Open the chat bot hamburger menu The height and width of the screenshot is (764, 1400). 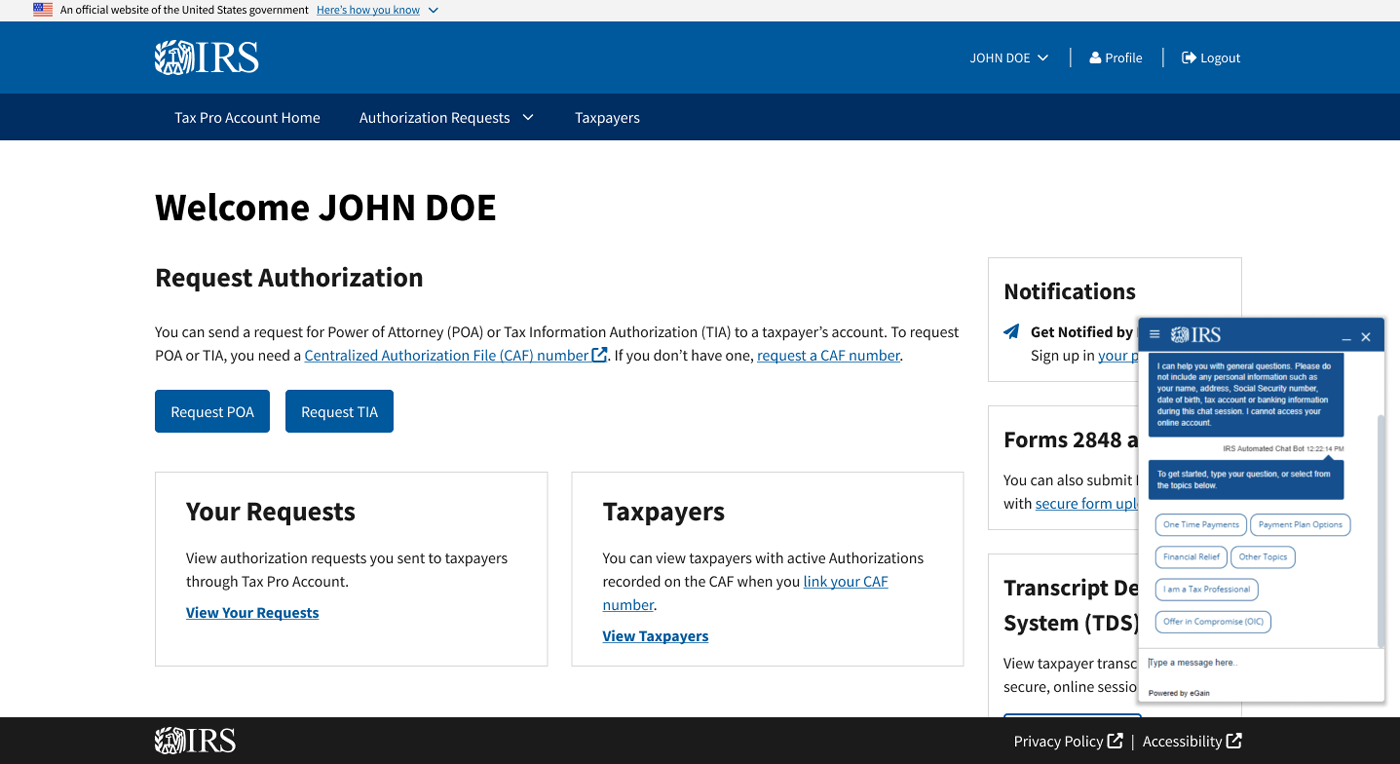(x=1155, y=335)
